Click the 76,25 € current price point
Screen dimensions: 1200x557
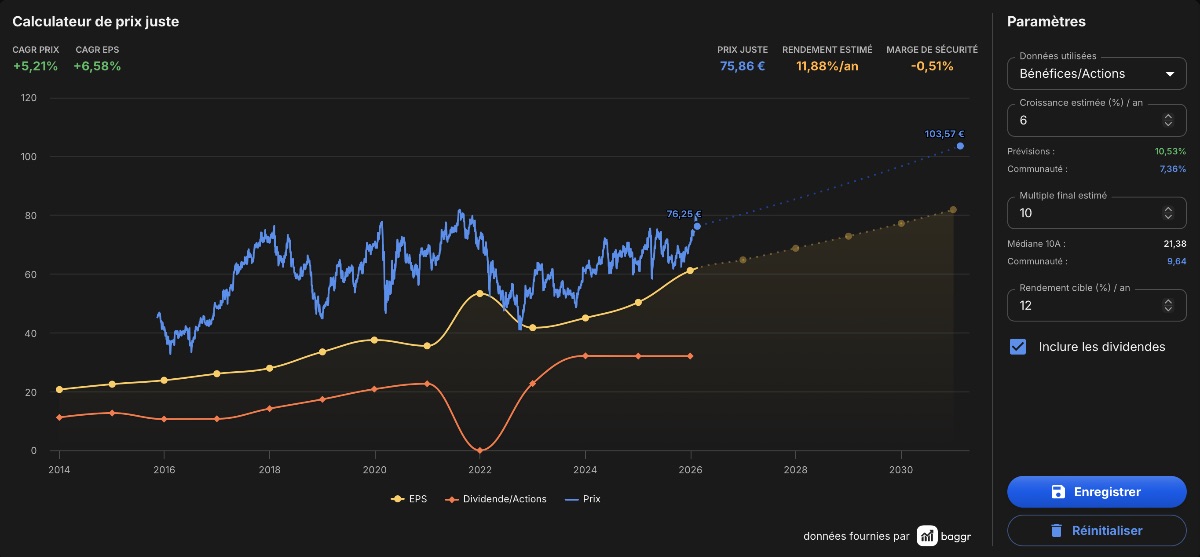point(697,227)
